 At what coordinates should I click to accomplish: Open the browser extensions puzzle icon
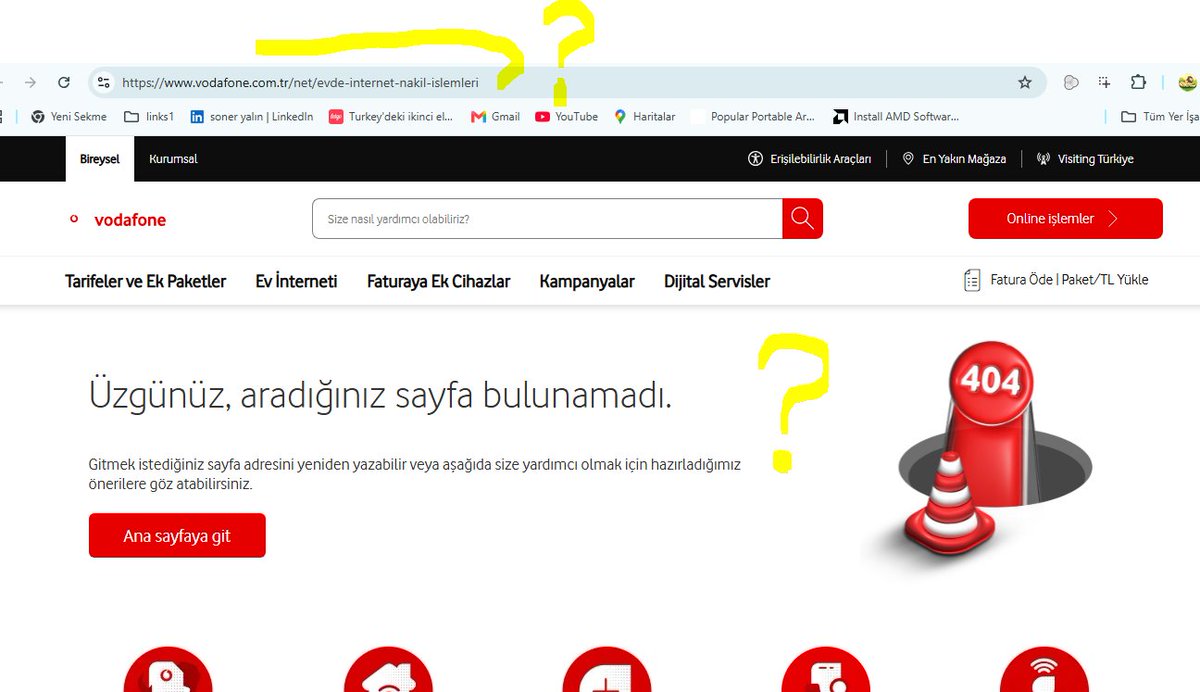pos(1138,83)
